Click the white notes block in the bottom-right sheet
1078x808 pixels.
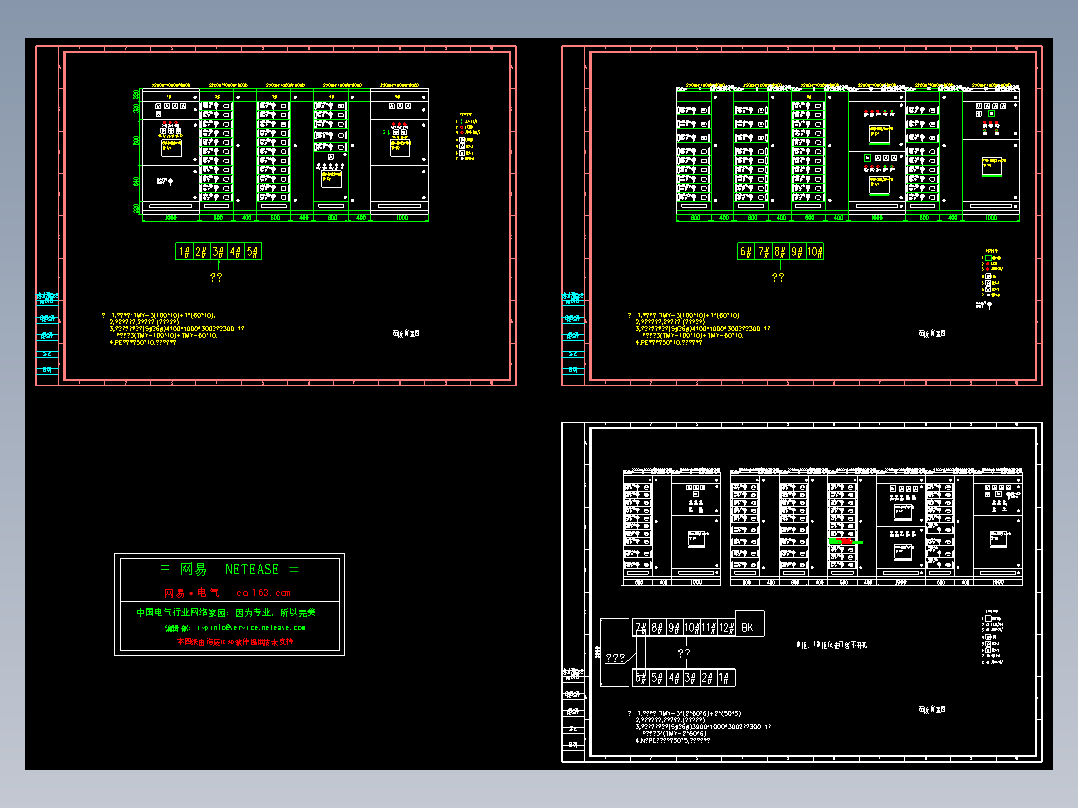(700, 727)
